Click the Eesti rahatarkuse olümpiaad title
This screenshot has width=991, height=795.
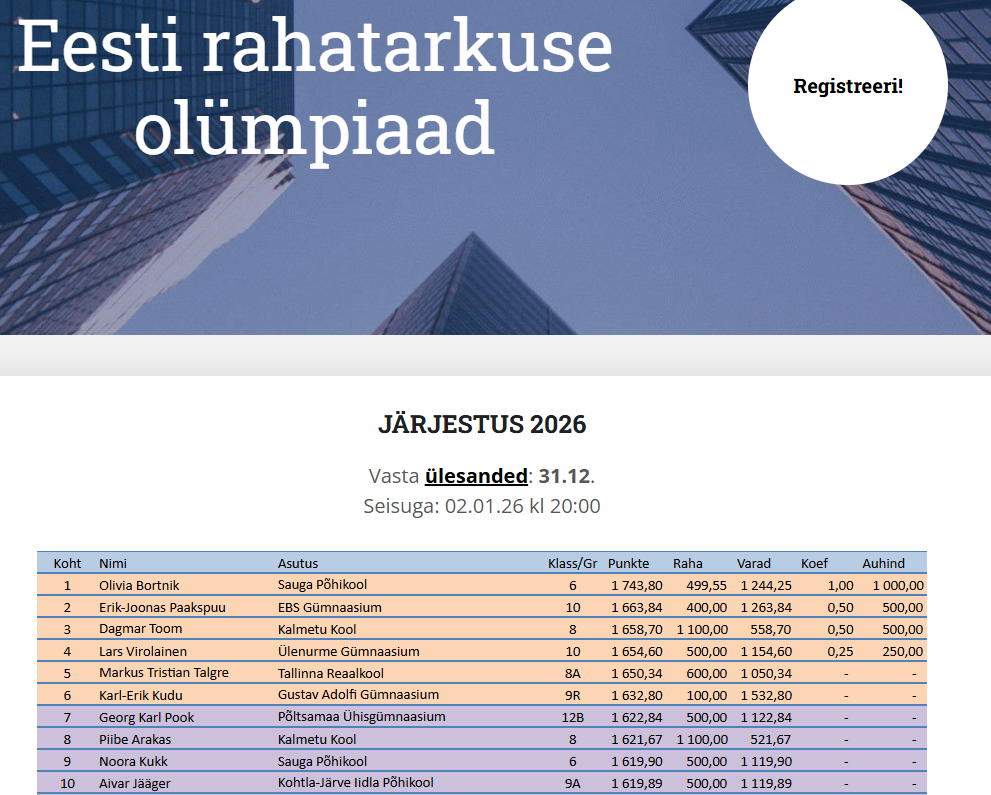coord(315,86)
